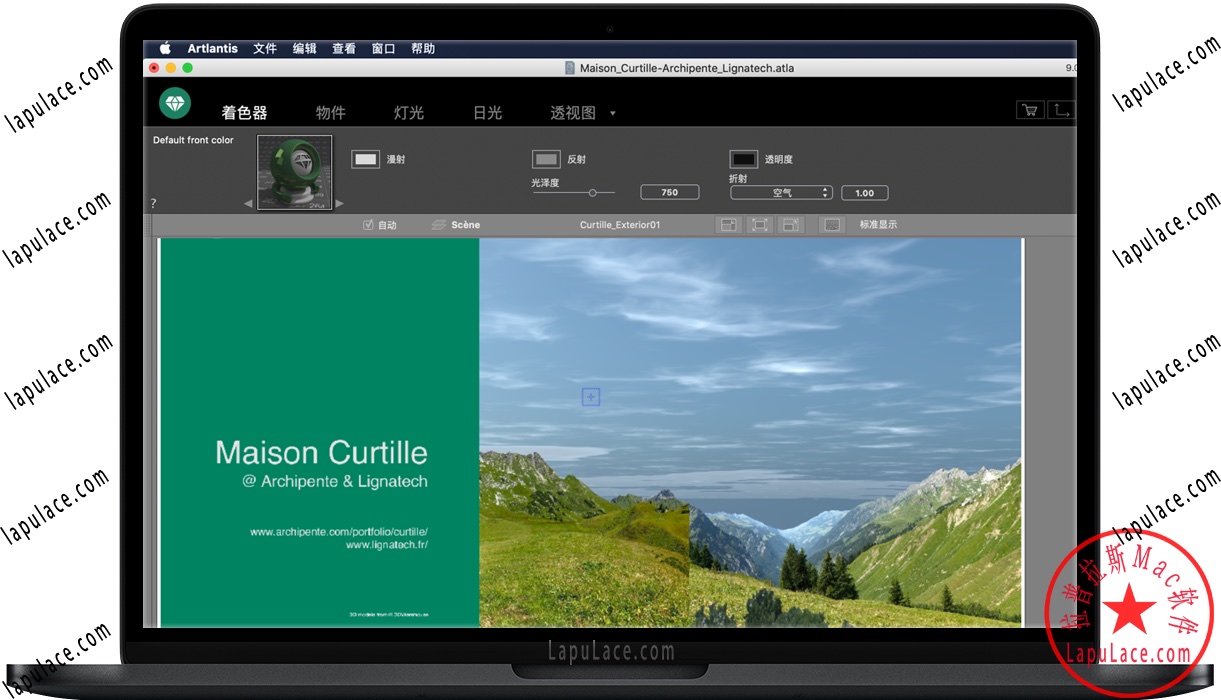
Task: Expand the 透视图 dropdown arrow
Action: click(x=613, y=113)
